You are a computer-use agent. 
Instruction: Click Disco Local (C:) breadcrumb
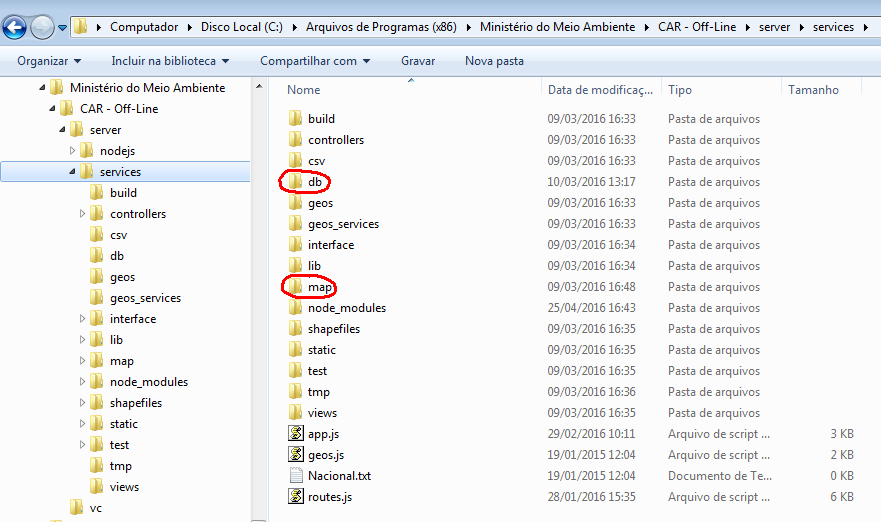coord(242,27)
